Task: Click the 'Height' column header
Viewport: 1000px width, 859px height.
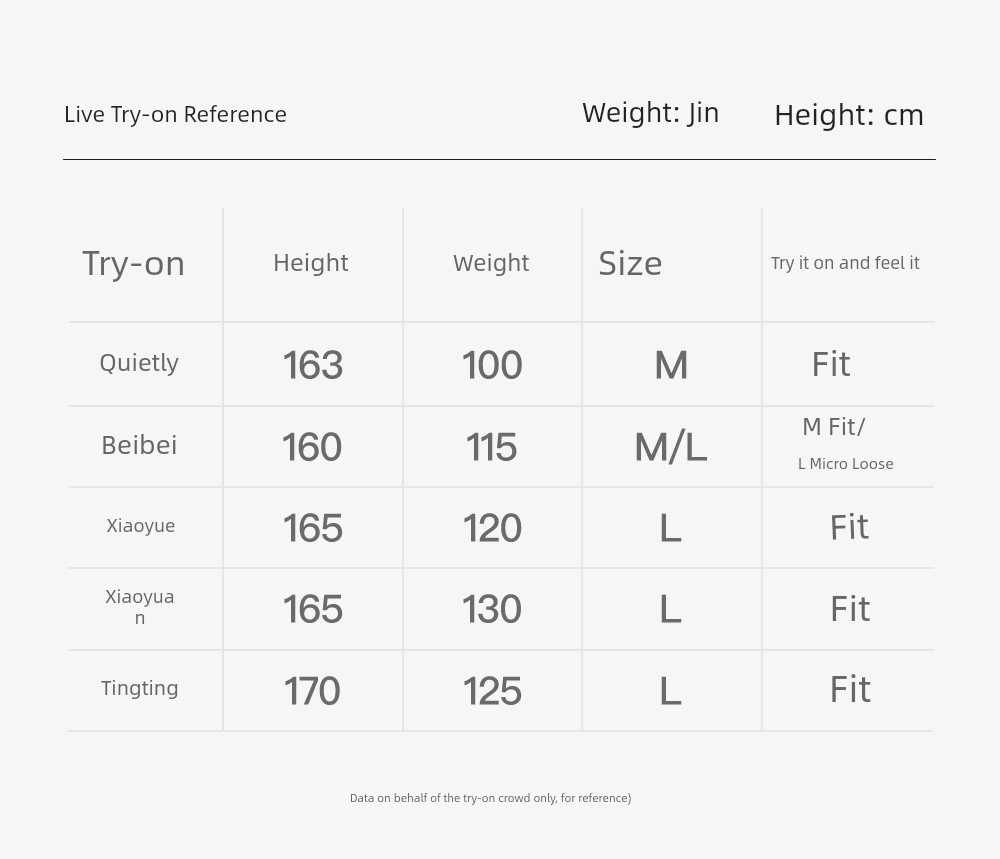Action: (x=311, y=263)
